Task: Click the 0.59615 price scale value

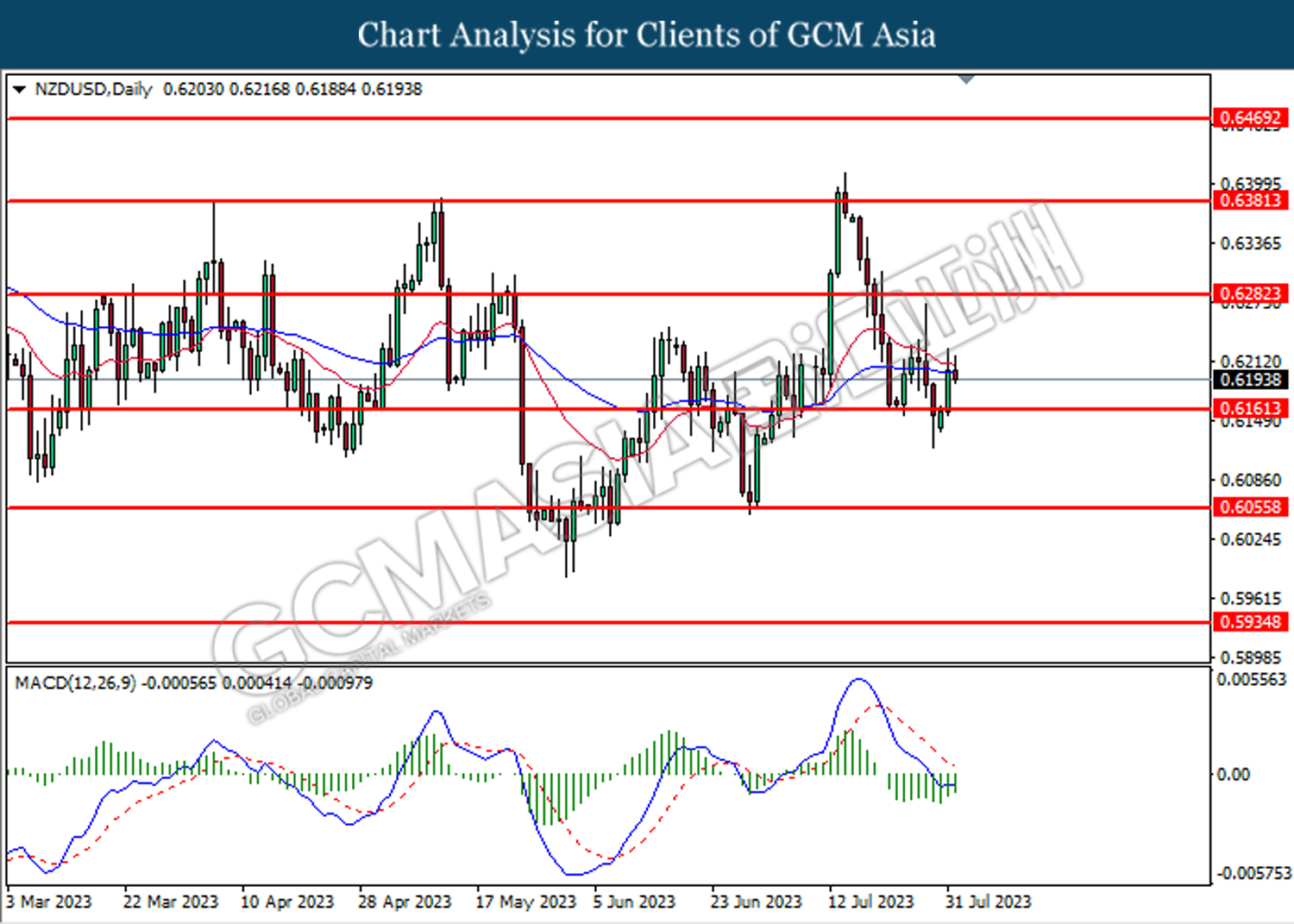Action: tap(1250, 598)
